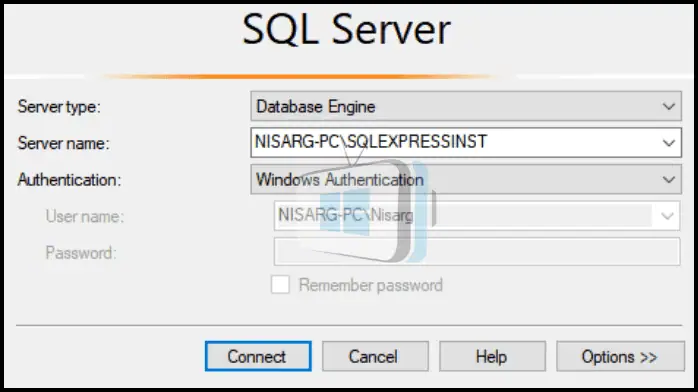Screen dimensions: 698x392
Task: Click the Password input field
Action: pos(477,252)
